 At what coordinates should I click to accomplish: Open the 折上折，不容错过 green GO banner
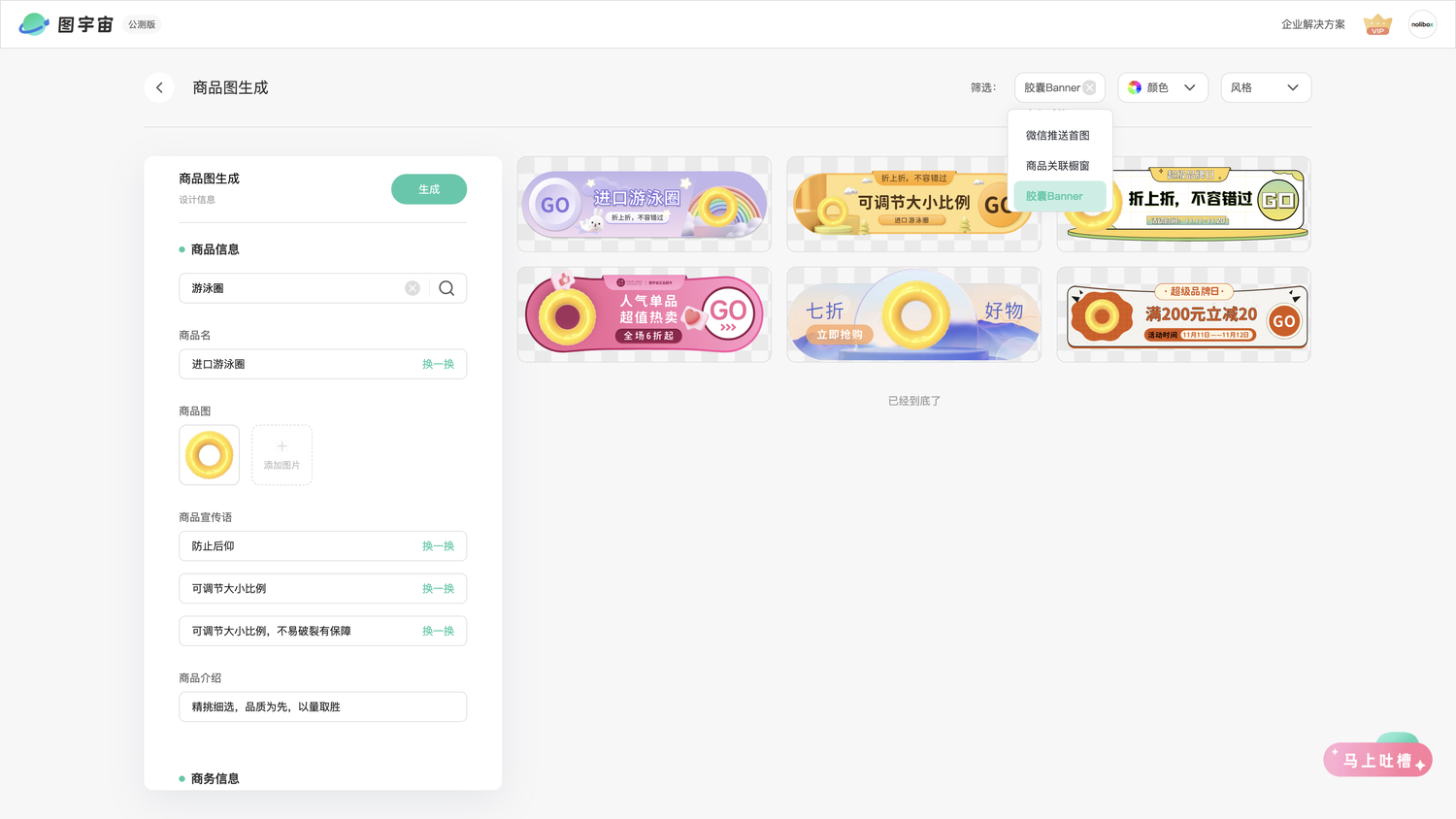pyautogui.click(x=1184, y=205)
